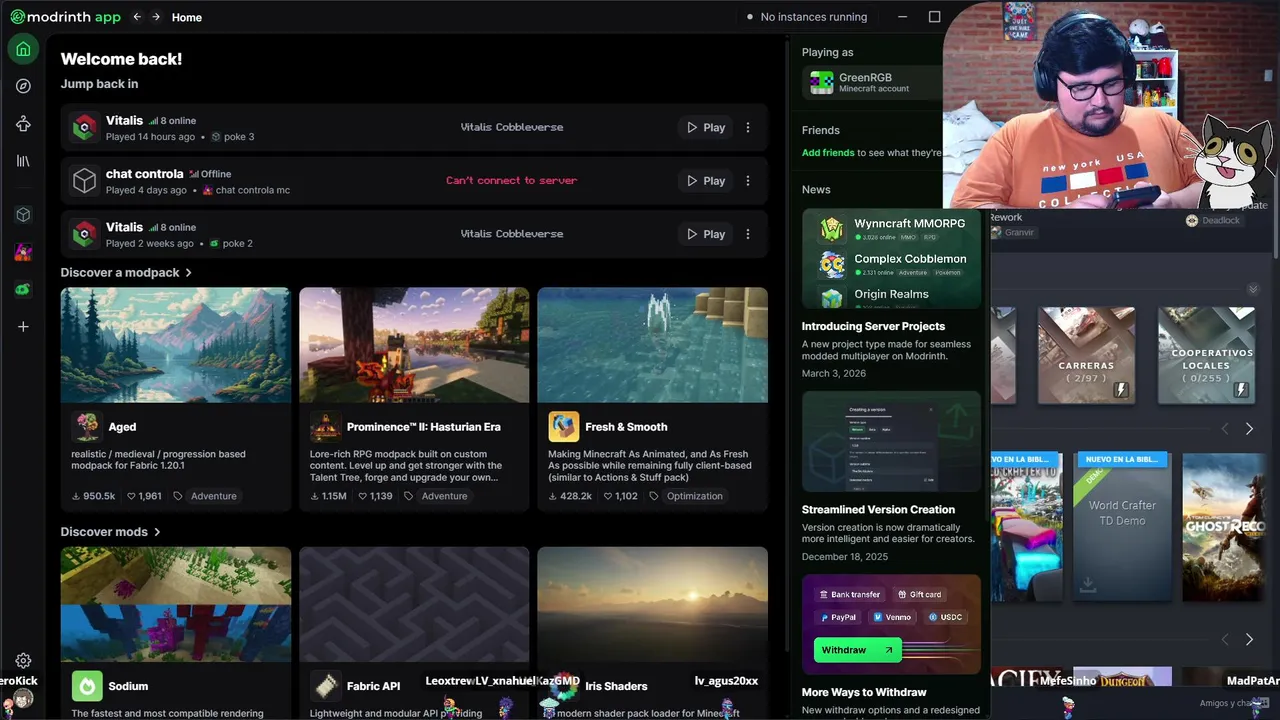Click the Complex Cobblemon server icon
Screen dimensions: 1280x720
point(832,264)
